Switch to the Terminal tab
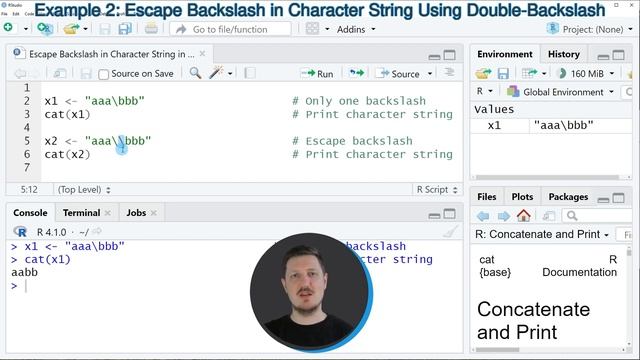The image size is (640, 360). 81,213
